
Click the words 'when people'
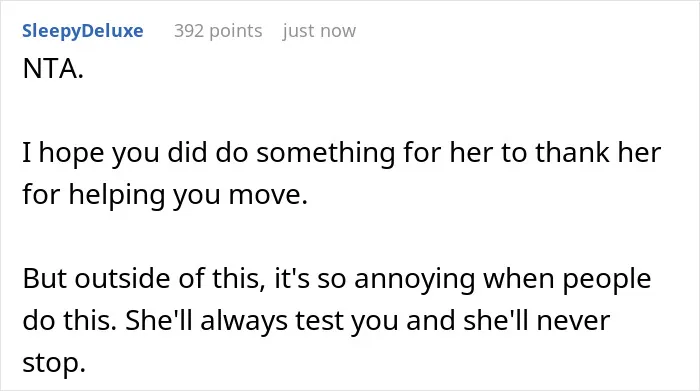(567, 279)
